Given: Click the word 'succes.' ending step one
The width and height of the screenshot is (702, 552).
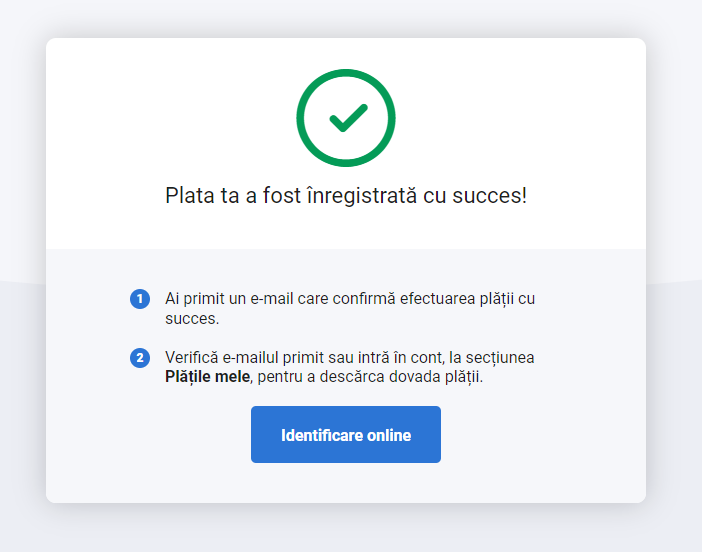Looking at the screenshot, I should (192, 319).
